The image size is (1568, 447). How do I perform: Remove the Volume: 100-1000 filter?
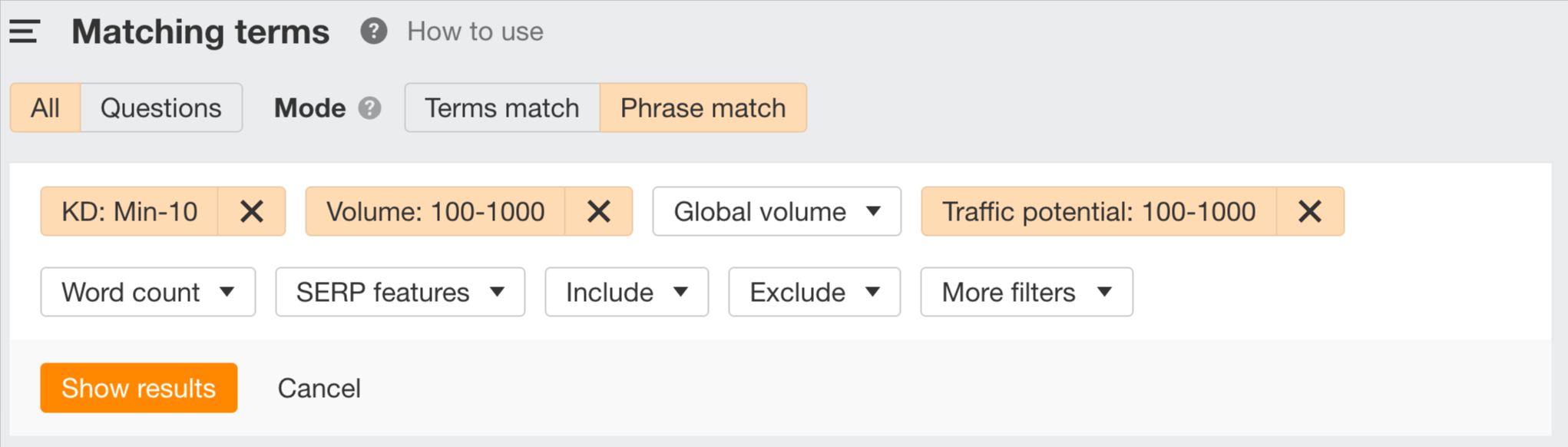tap(600, 212)
